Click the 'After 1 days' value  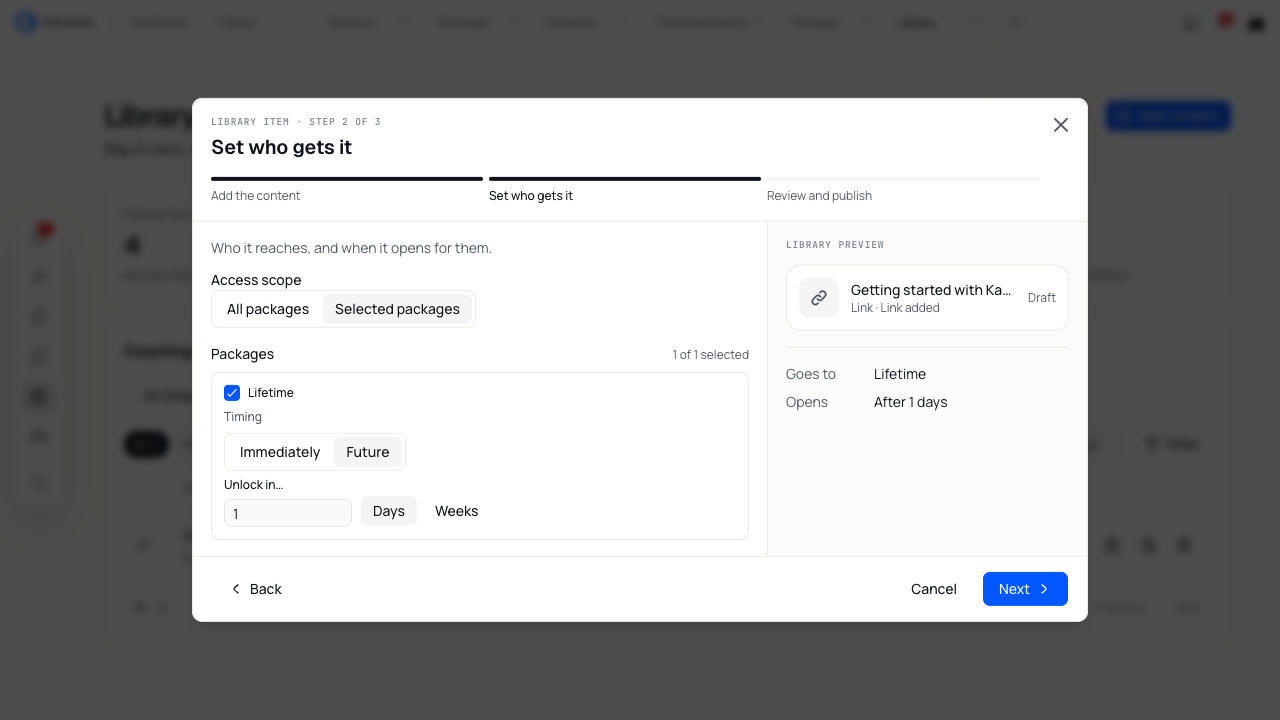[911, 402]
